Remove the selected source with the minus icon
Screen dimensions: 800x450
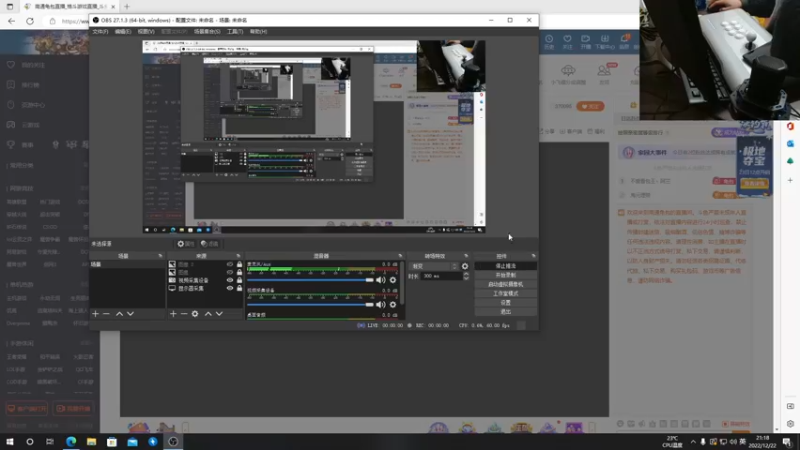[184, 314]
